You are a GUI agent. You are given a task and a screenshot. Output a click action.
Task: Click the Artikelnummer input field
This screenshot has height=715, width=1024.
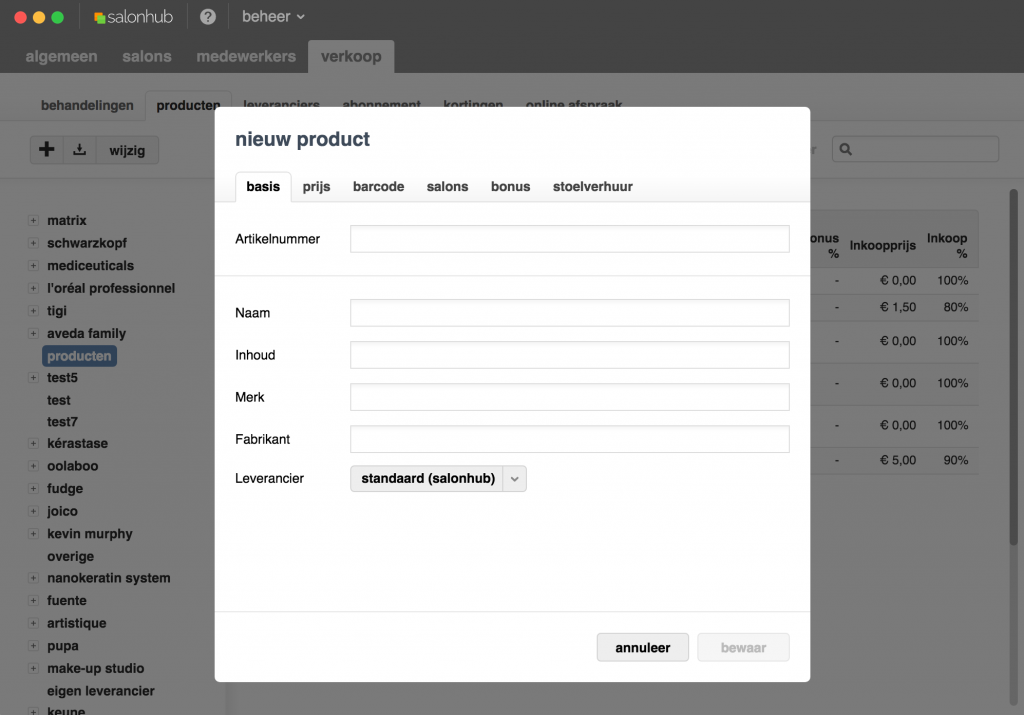coord(568,239)
